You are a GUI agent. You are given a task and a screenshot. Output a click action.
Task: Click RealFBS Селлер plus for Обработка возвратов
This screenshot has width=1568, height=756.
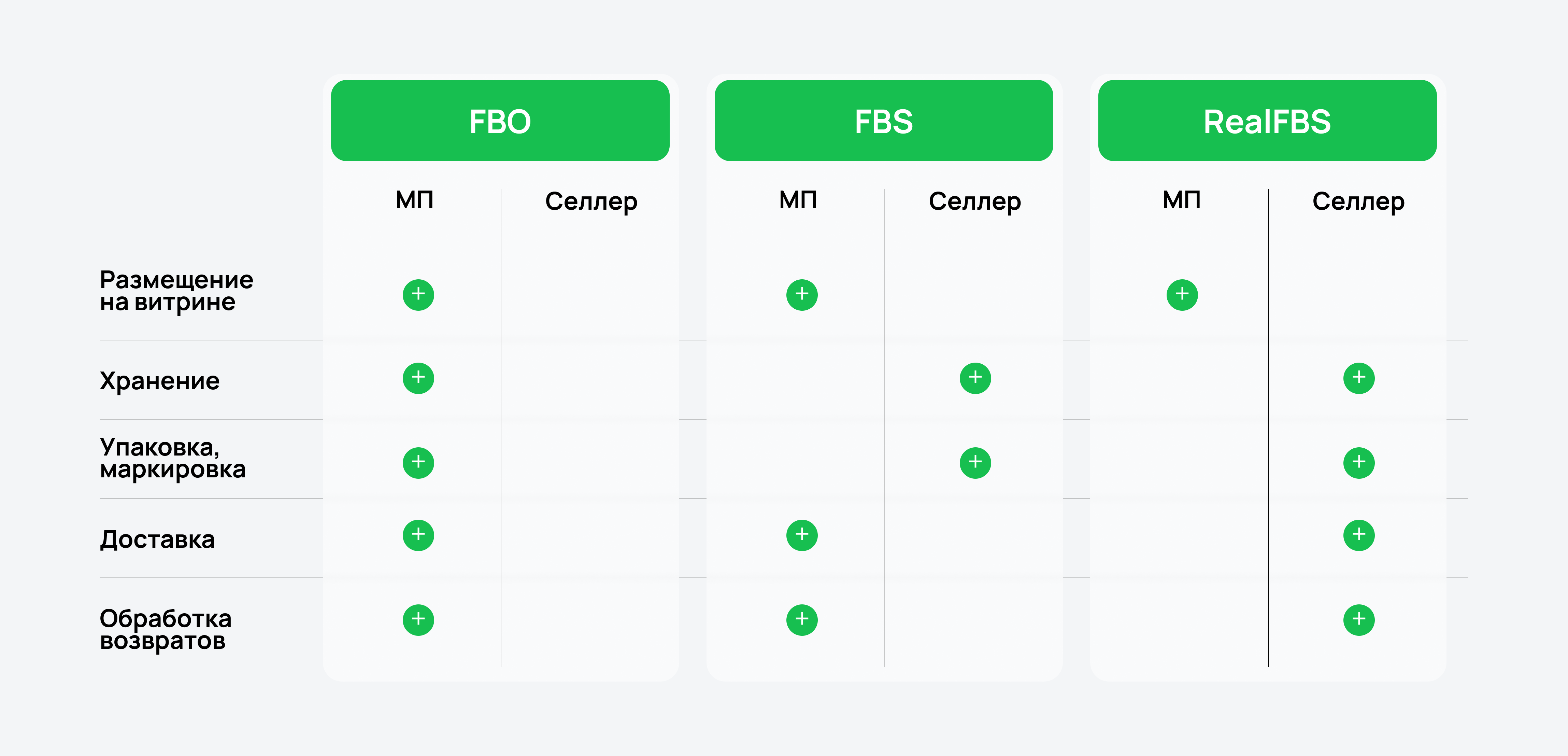[x=1359, y=620]
